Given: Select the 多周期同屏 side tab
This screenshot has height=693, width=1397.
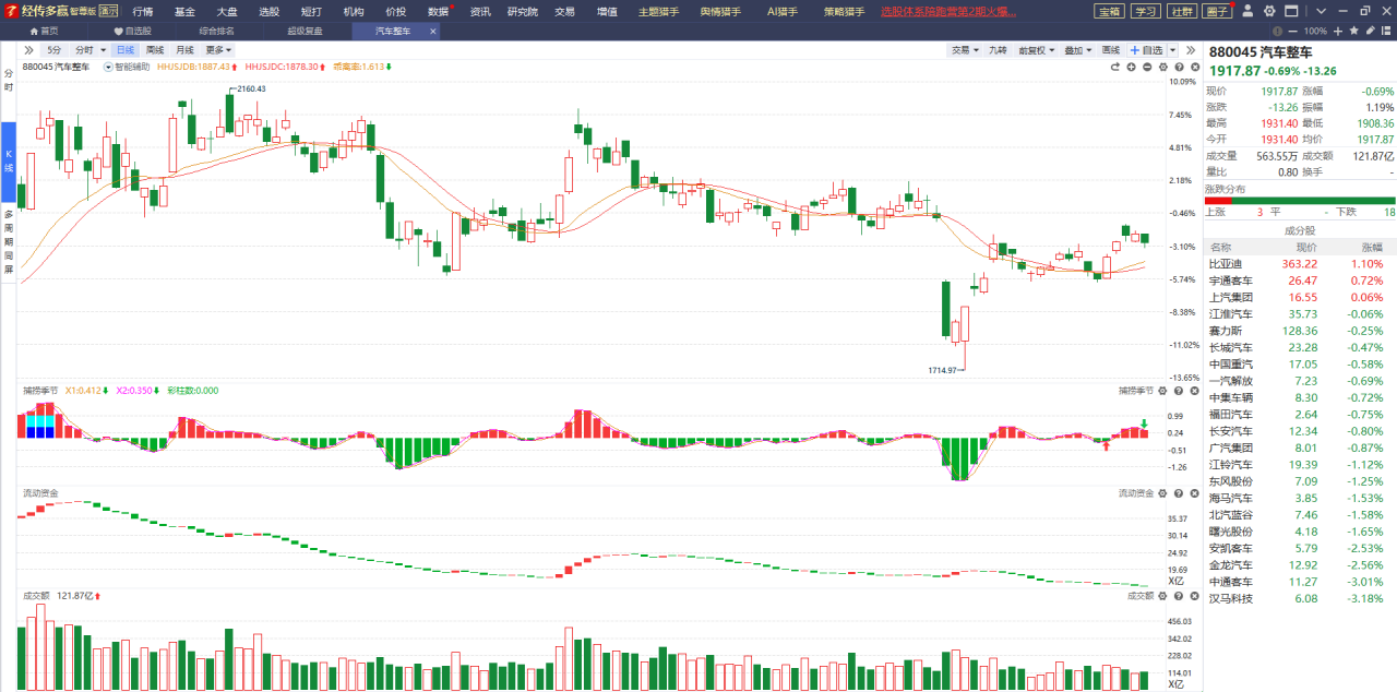Looking at the screenshot, I should [x=8, y=241].
